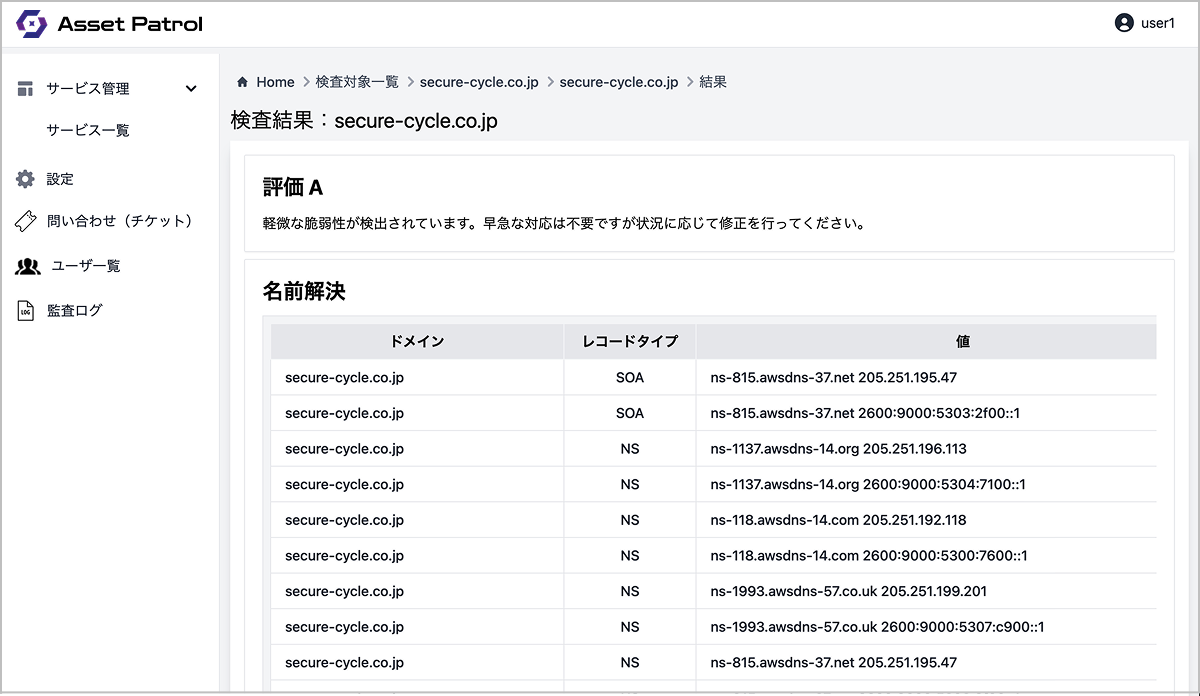Open the user1 account avatar icon
The width and height of the screenshot is (1200, 696).
1124,23
